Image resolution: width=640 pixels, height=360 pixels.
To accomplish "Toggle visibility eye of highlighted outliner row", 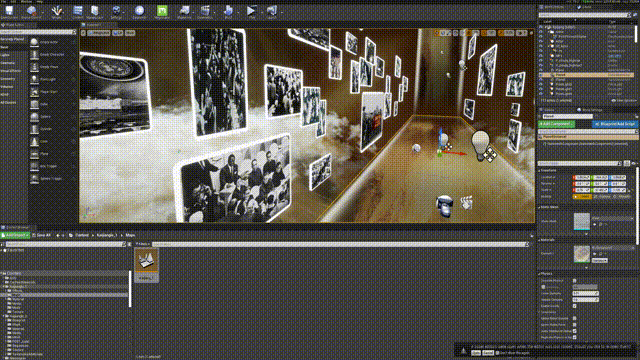I will (x=541, y=75).
